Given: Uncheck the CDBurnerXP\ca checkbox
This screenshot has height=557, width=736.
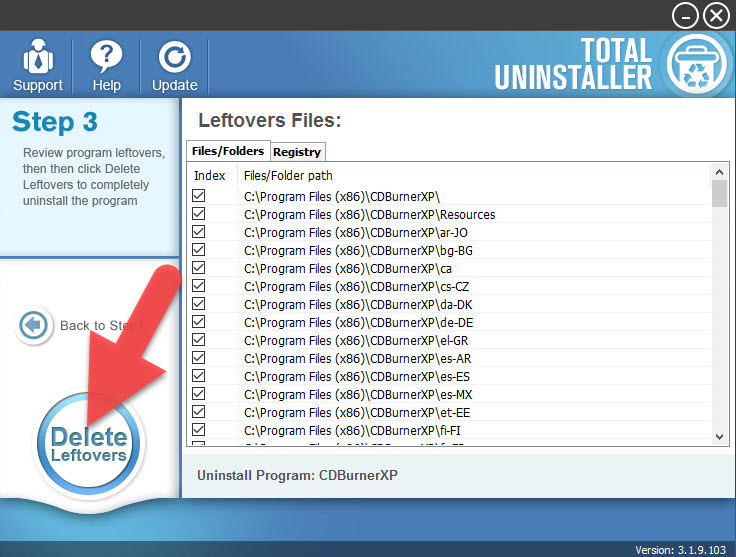Looking at the screenshot, I should coord(199,267).
